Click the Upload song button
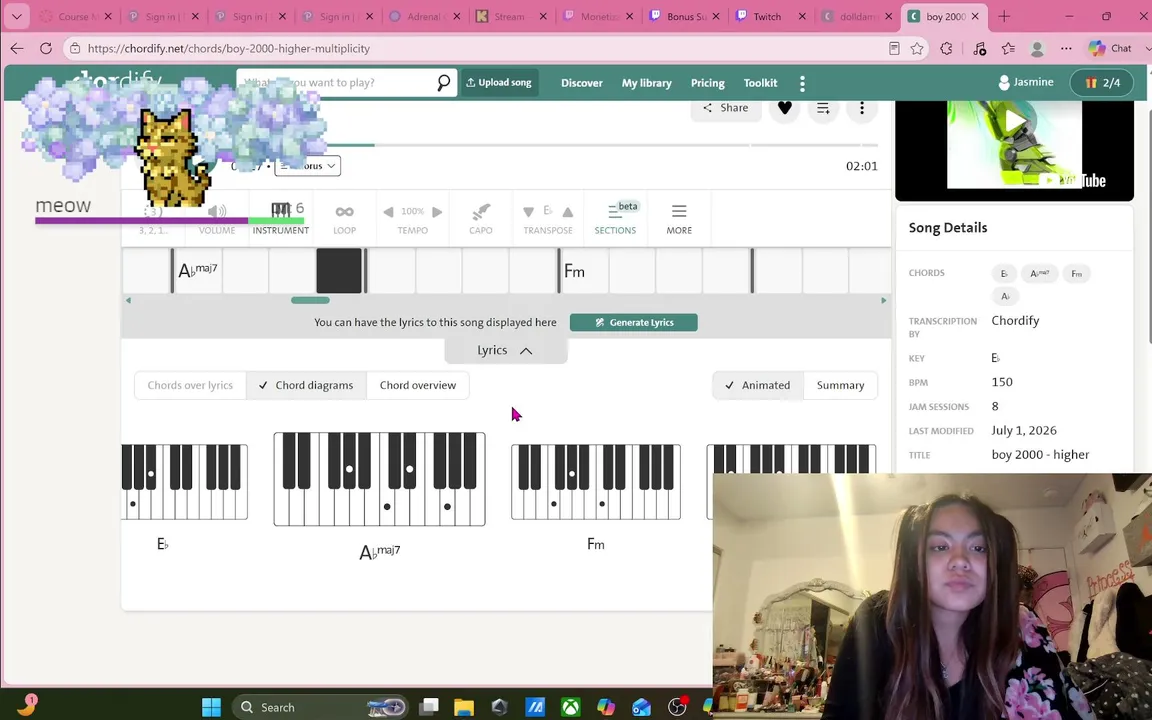Screen dimensions: 1152x720 pos(500,82)
